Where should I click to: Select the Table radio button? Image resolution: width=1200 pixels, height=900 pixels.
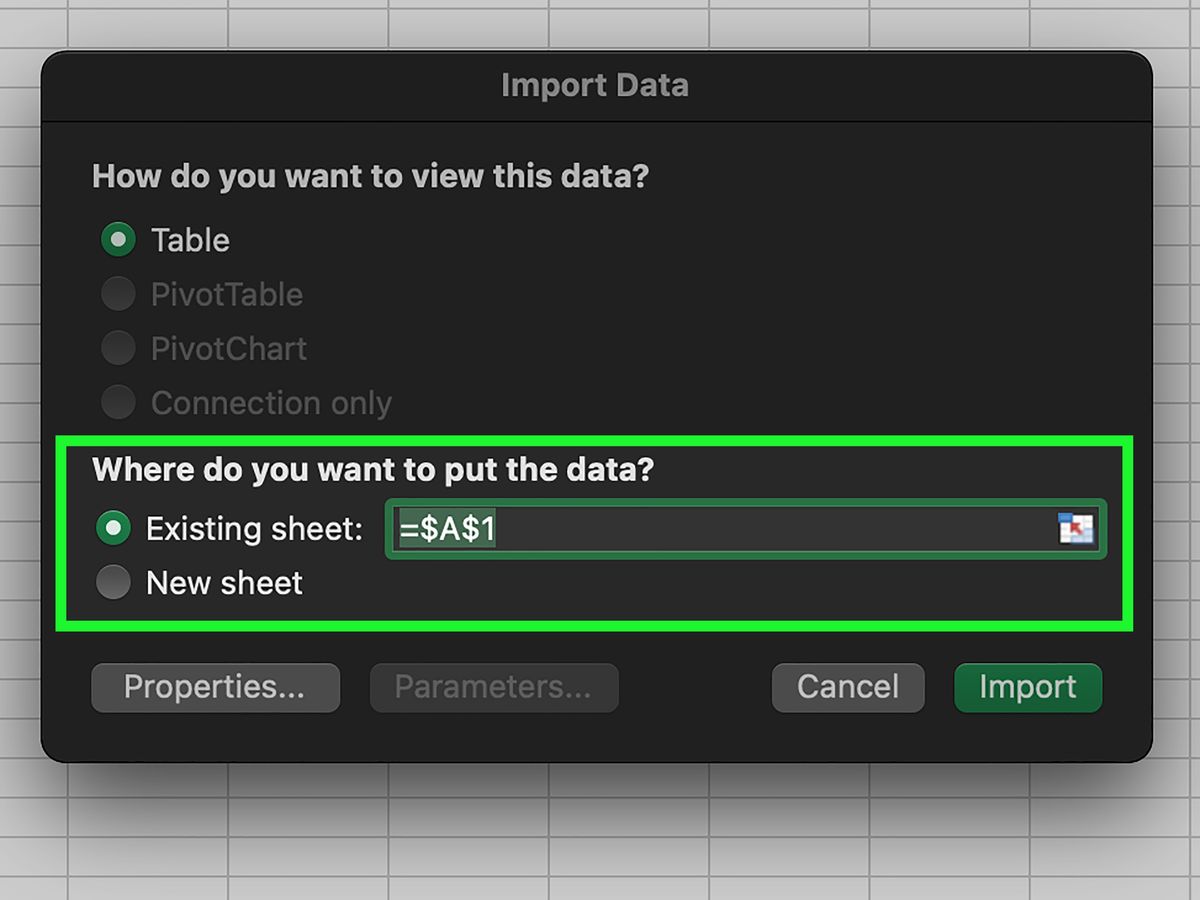(118, 240)
